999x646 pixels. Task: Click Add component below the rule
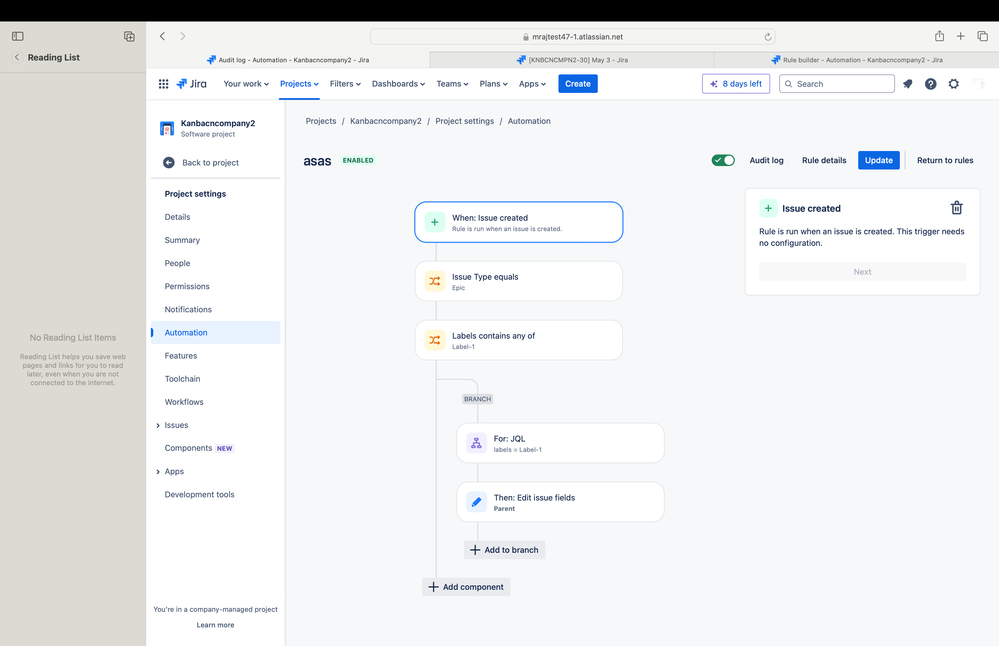pos(466,587)
